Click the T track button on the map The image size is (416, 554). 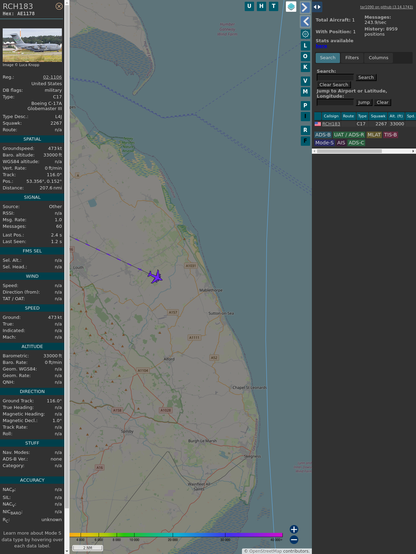coord(273,6)
